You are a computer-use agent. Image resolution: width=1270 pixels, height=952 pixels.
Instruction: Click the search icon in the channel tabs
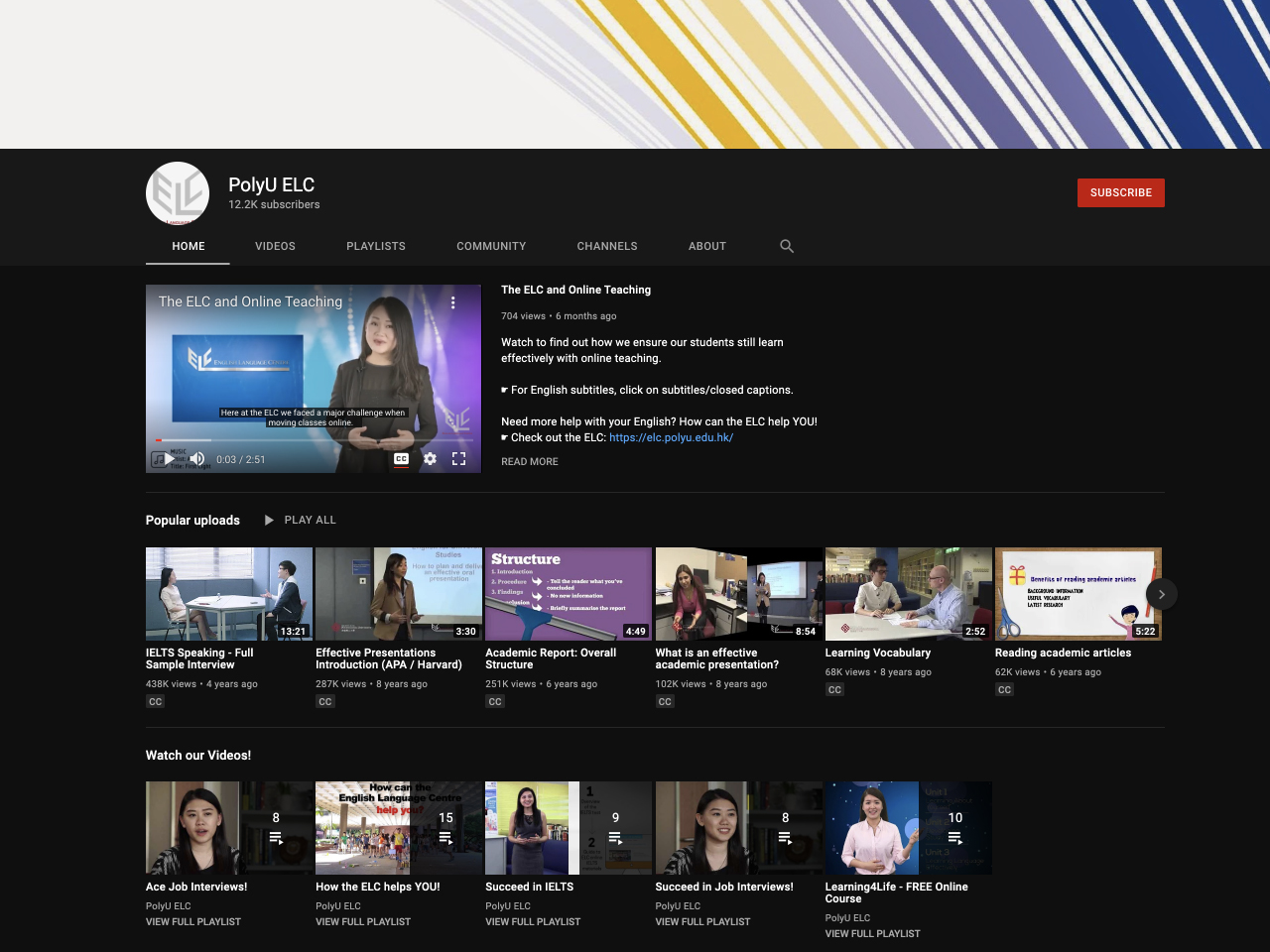coord(787,246)
